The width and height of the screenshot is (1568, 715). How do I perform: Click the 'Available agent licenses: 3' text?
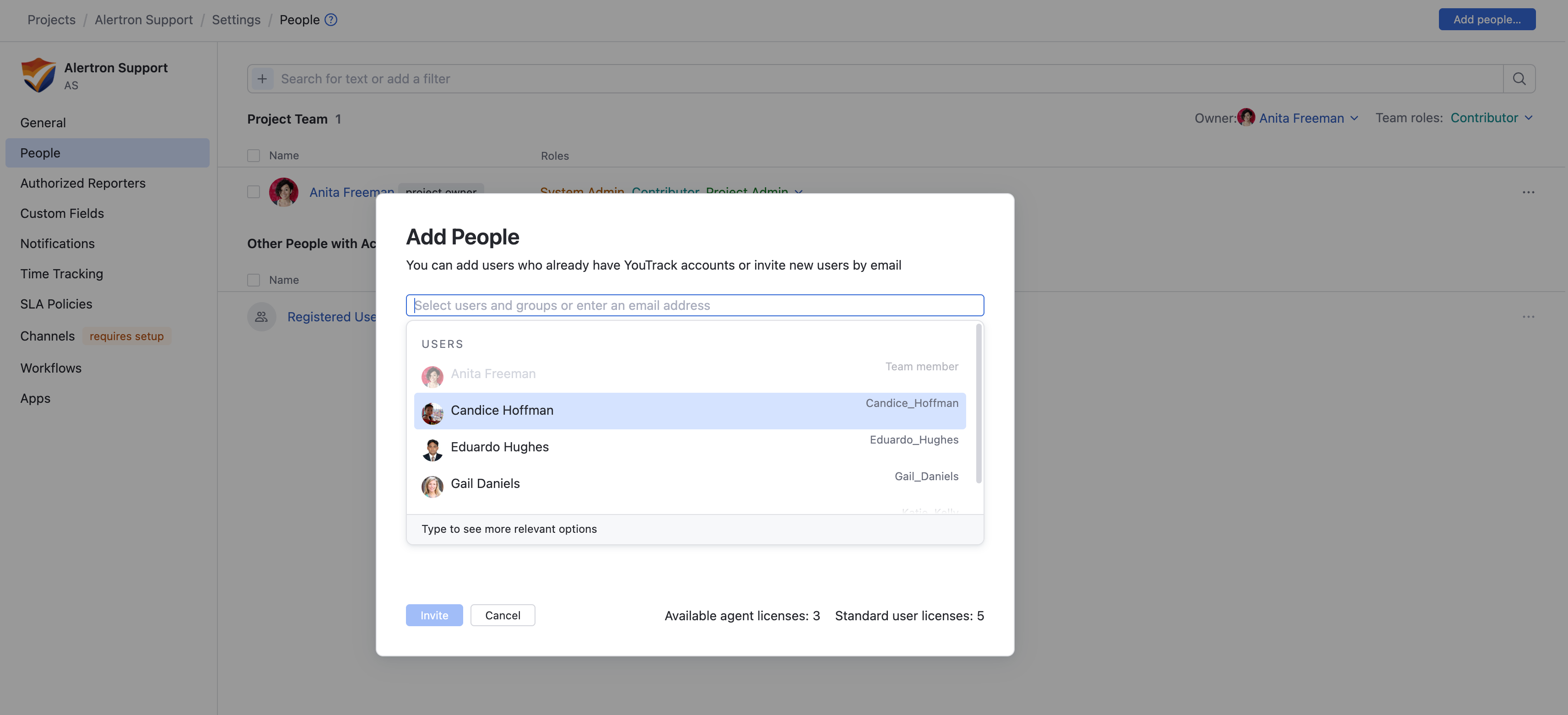[742, 616]
